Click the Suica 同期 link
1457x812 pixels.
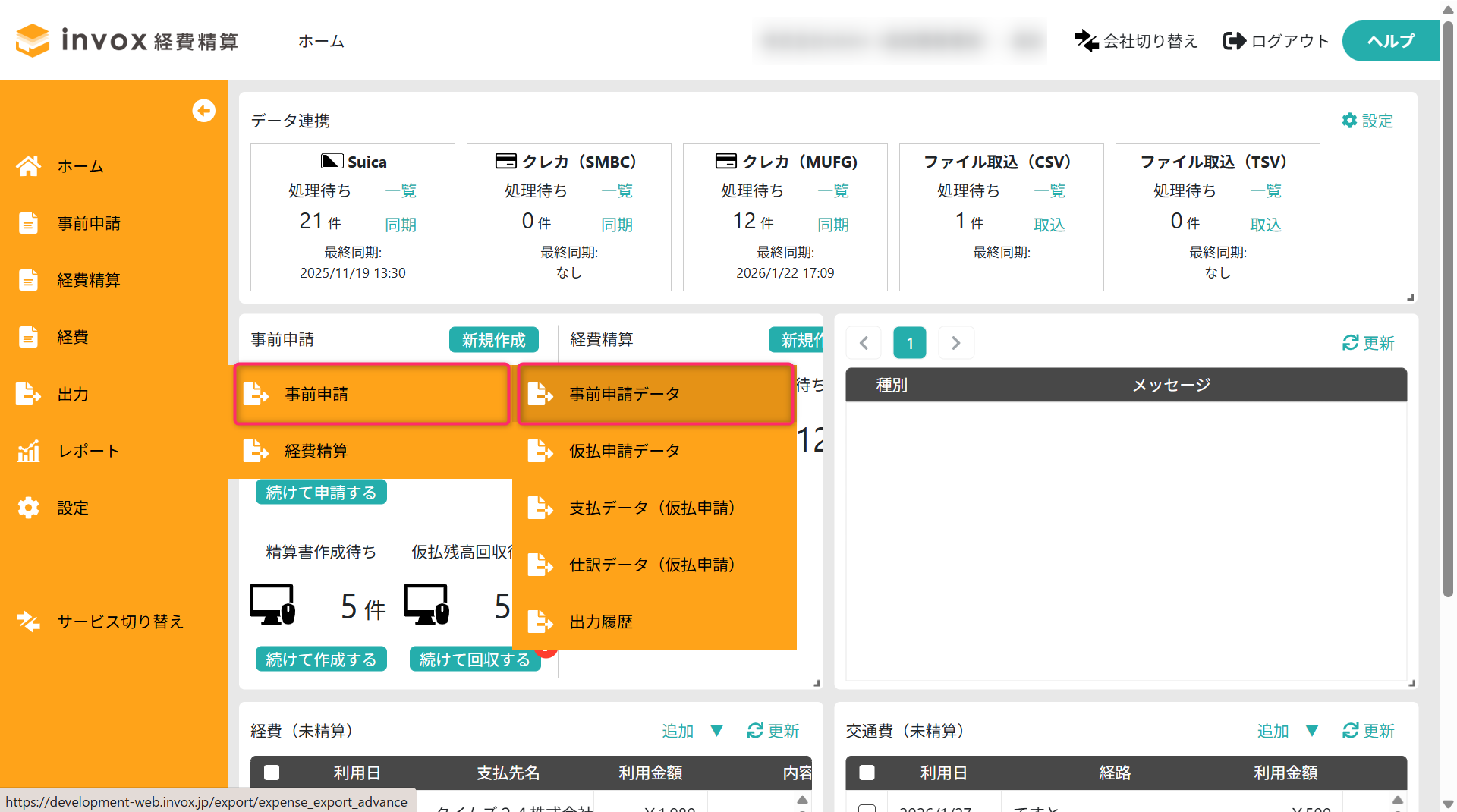click(x=400, y=225)
